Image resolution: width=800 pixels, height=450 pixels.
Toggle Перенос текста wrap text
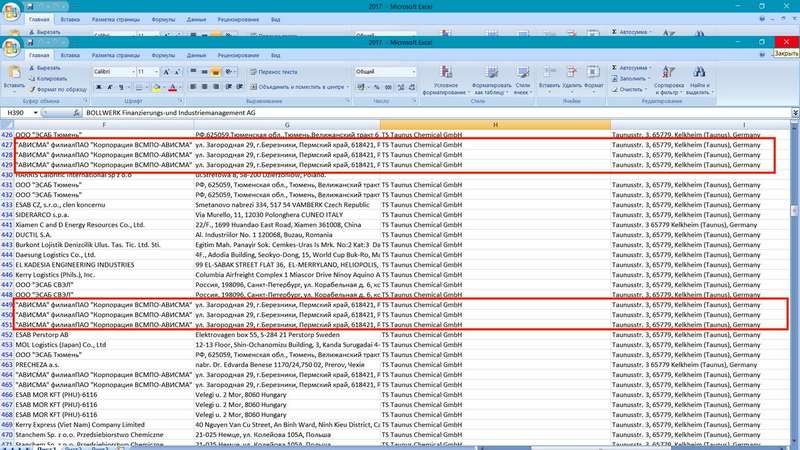273,72
